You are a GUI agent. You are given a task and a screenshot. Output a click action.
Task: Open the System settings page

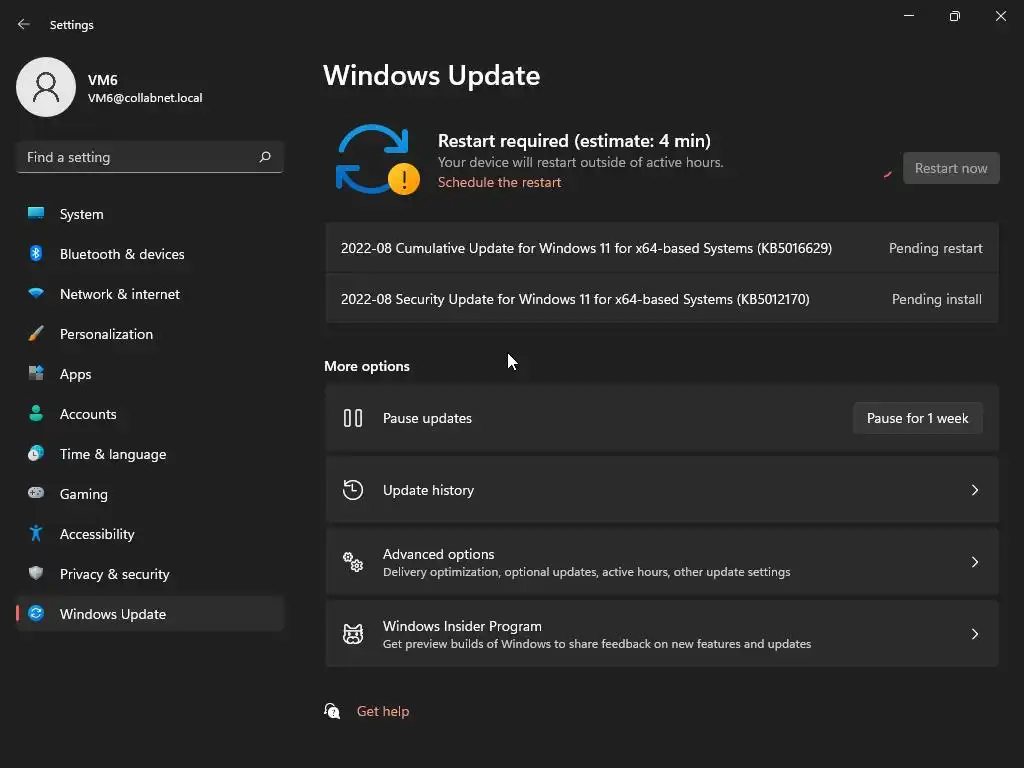(x=81, y=214)
